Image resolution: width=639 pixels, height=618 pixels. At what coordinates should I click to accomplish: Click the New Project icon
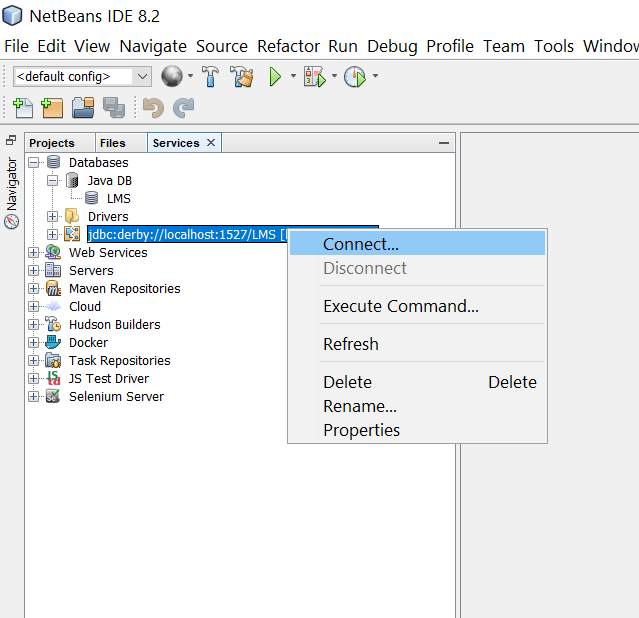52,108
